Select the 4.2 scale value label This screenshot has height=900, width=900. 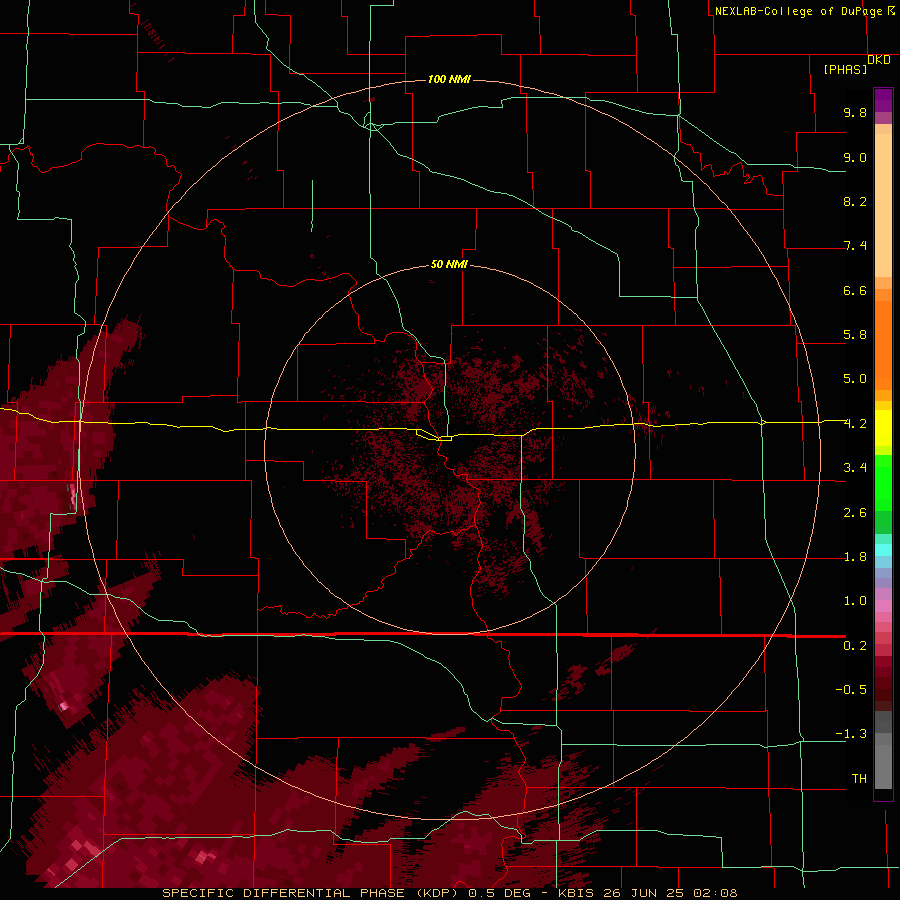click(855, 424)
